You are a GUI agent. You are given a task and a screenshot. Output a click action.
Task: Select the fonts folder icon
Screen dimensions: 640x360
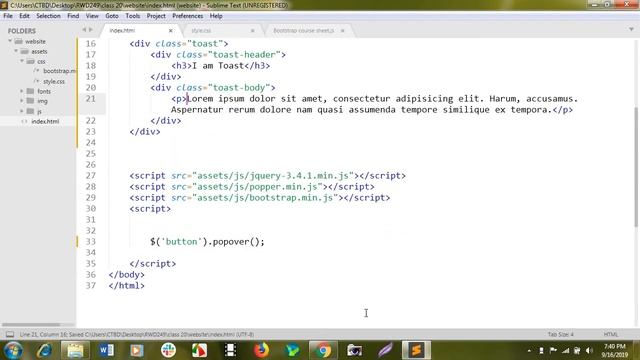(30, 91)
